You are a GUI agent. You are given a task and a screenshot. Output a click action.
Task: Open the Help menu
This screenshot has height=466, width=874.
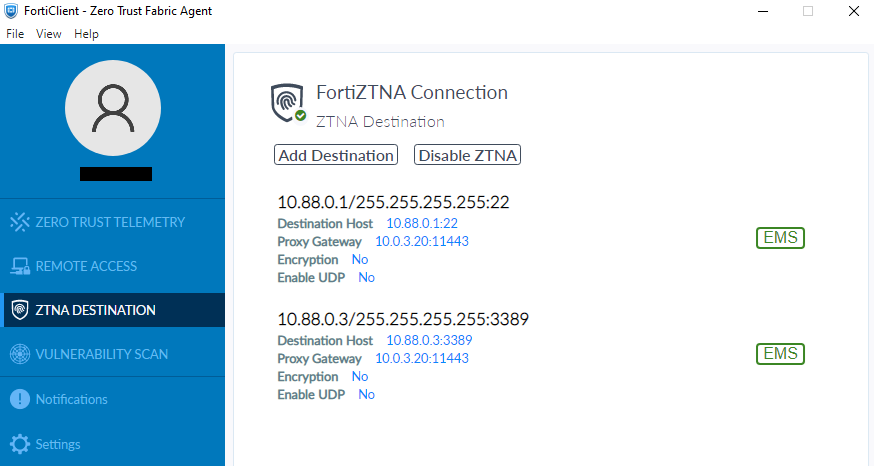(86, 34)
